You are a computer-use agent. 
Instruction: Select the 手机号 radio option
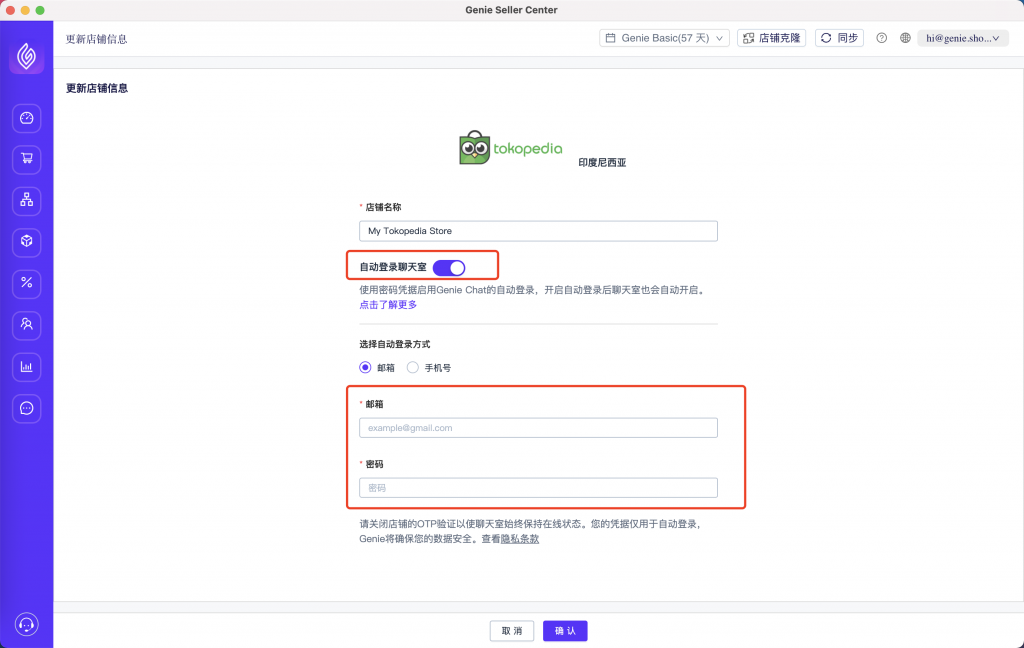tap(413, 368)
